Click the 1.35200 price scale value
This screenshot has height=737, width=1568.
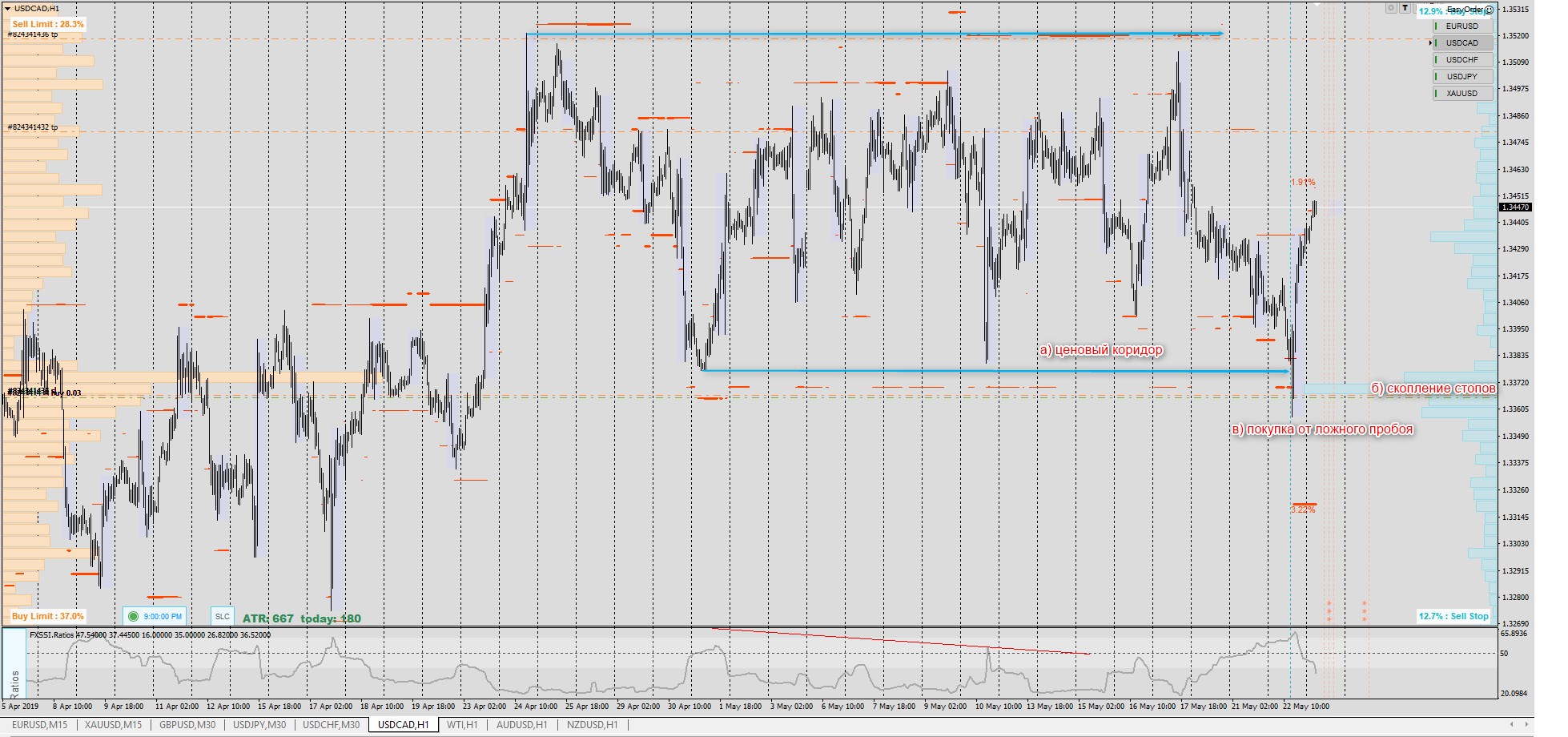pyautogui.click(x=1515, y=36)
